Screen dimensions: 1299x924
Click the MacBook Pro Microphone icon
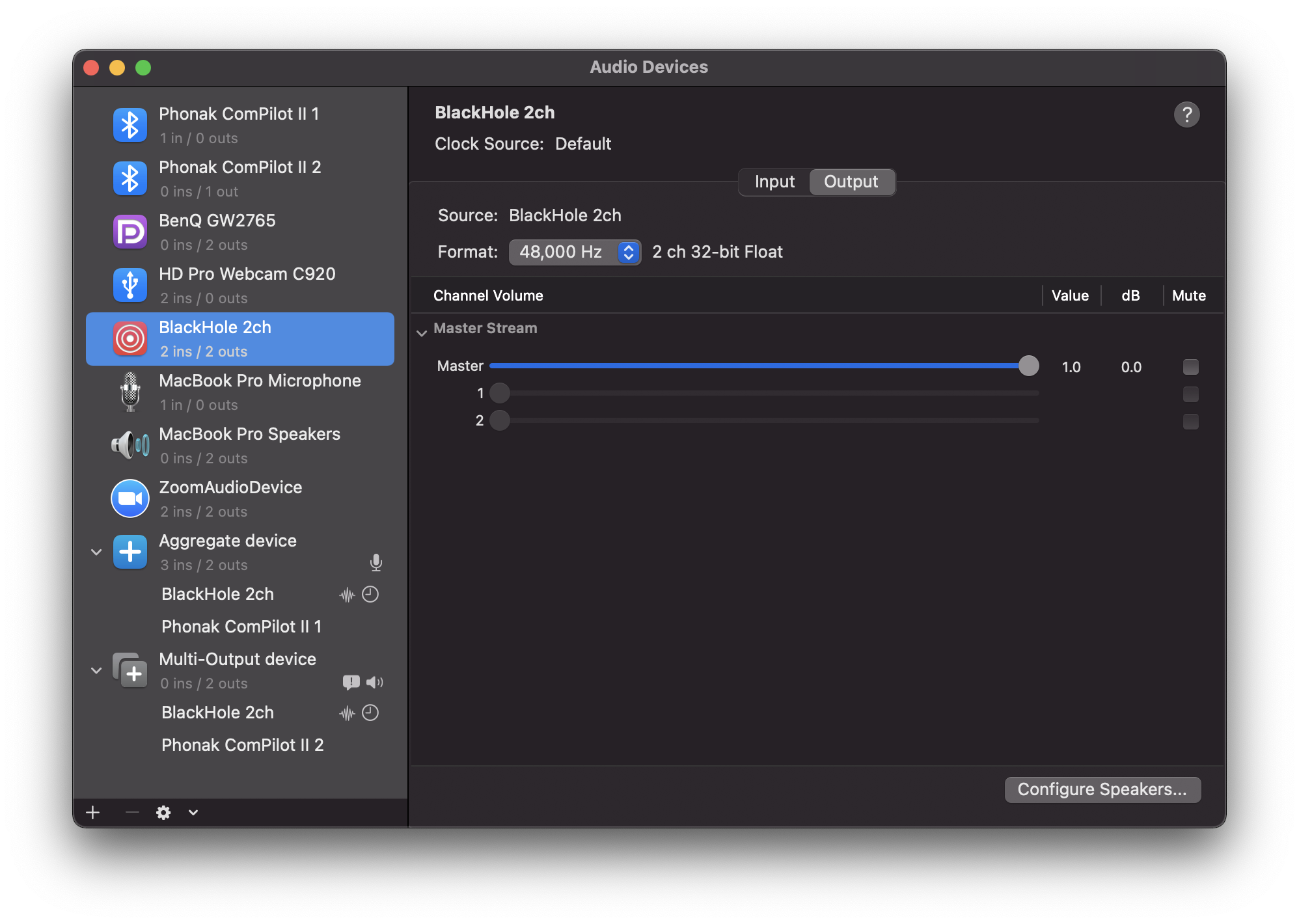tap(130, 392)
